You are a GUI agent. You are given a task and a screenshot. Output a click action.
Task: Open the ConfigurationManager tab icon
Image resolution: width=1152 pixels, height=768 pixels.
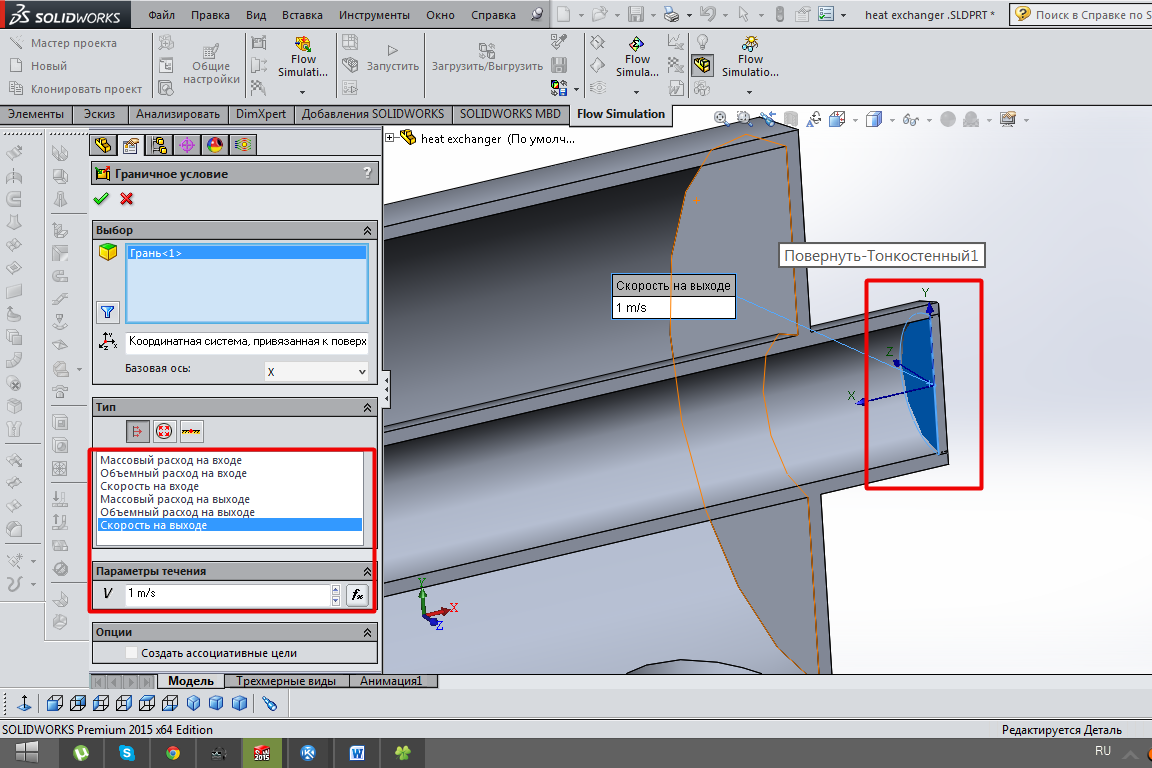pyautogui.click(x=159, y=145)
